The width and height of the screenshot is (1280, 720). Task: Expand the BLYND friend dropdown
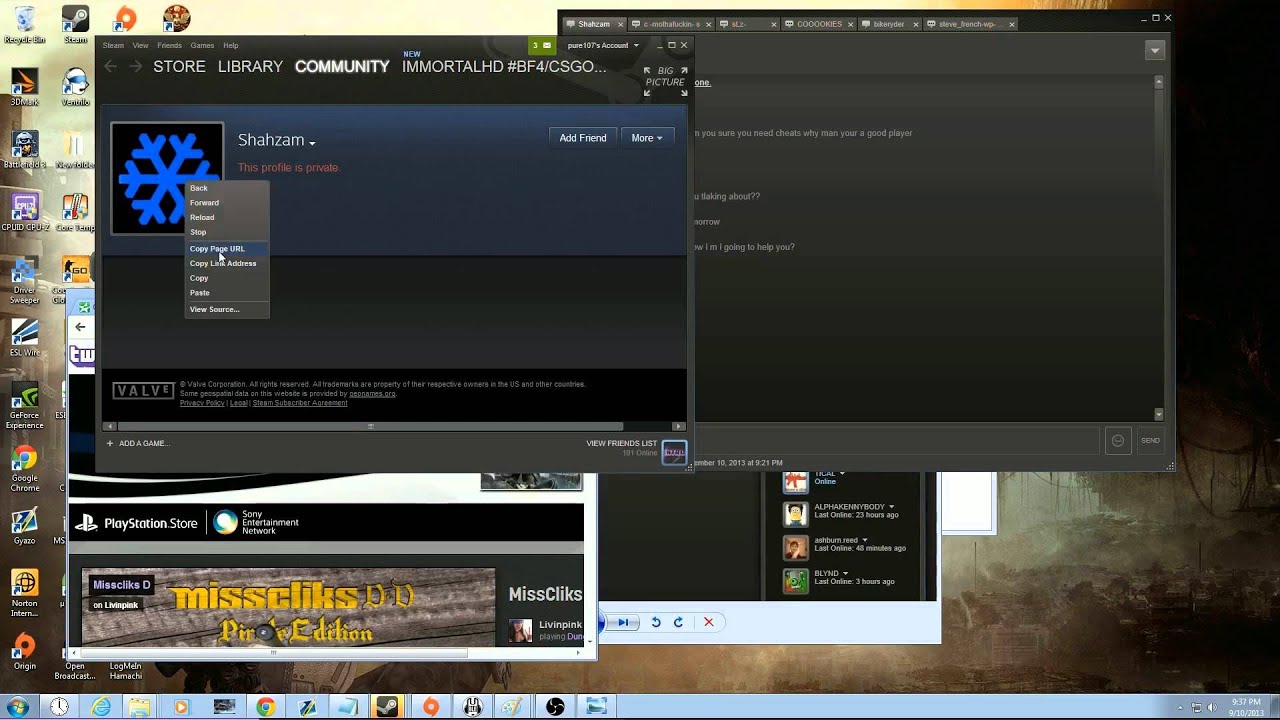point(845,574)
